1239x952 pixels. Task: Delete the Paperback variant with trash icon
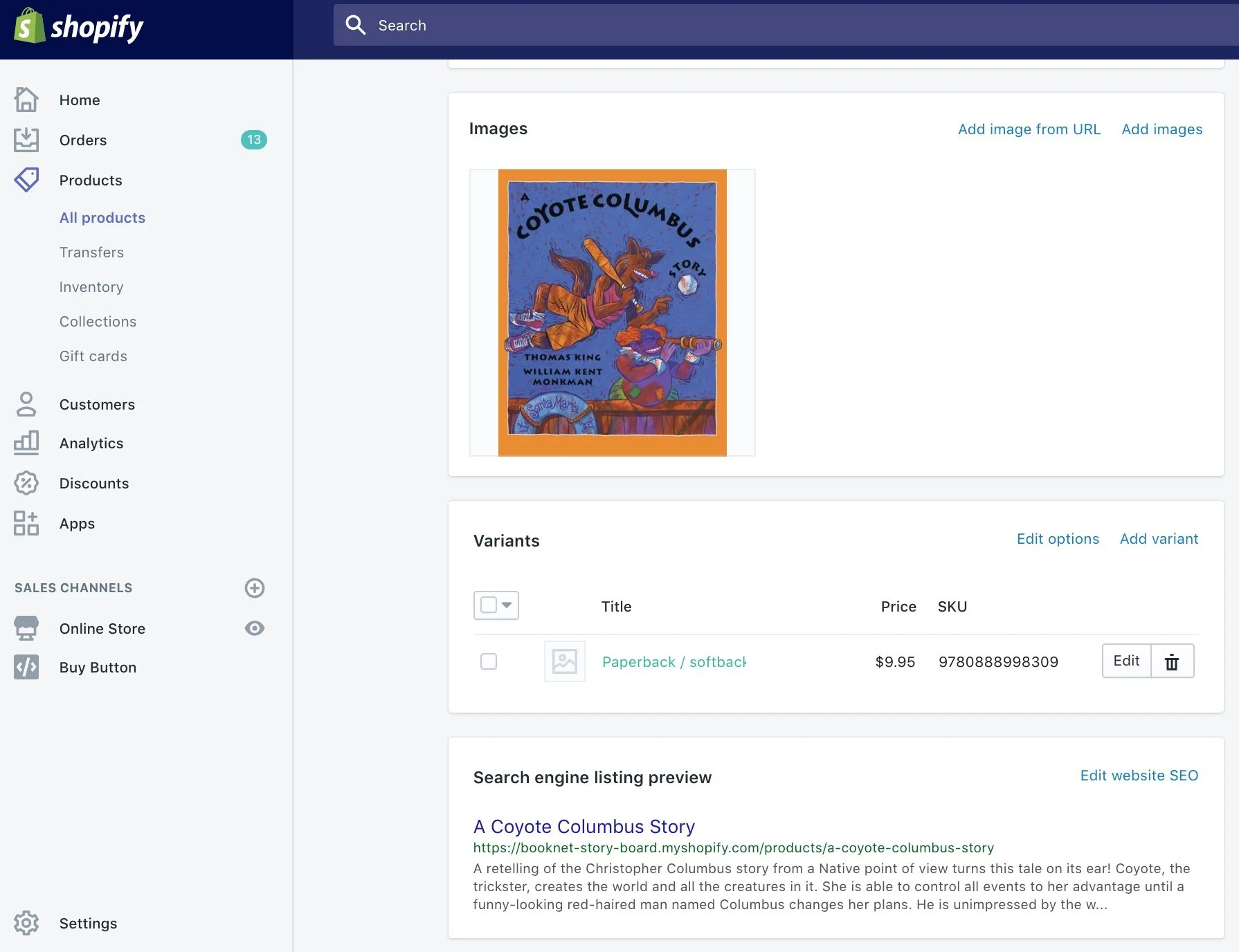tap(1172, 661)
